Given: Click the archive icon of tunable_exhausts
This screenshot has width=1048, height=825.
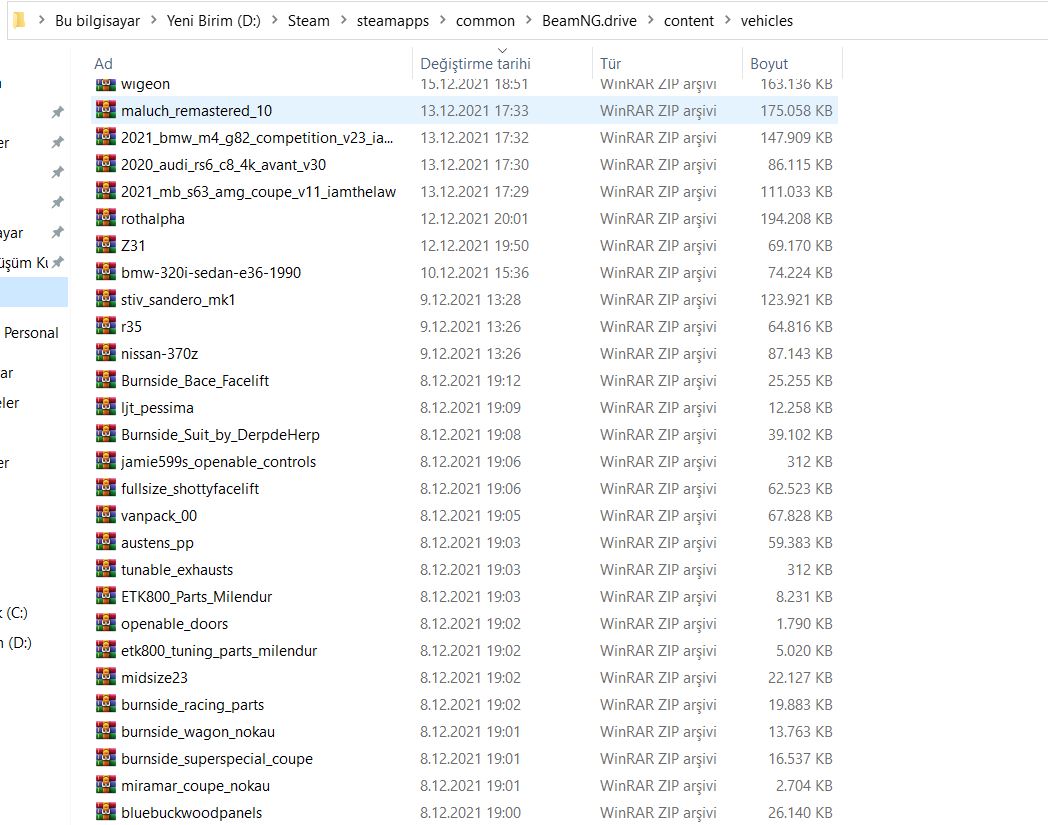Looking at the screenshot, I should coord(106,569).
